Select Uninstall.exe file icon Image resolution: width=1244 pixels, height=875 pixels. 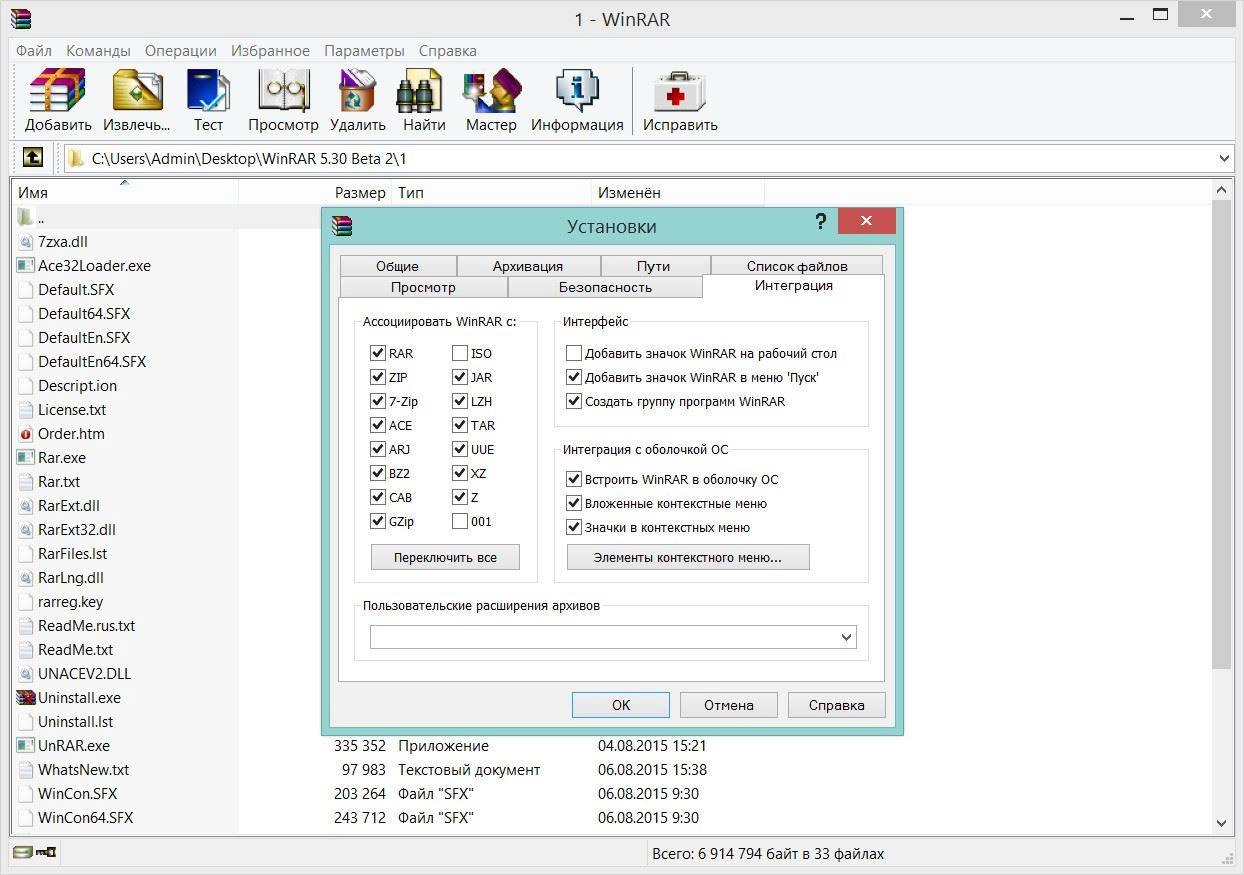click(26, 698)
